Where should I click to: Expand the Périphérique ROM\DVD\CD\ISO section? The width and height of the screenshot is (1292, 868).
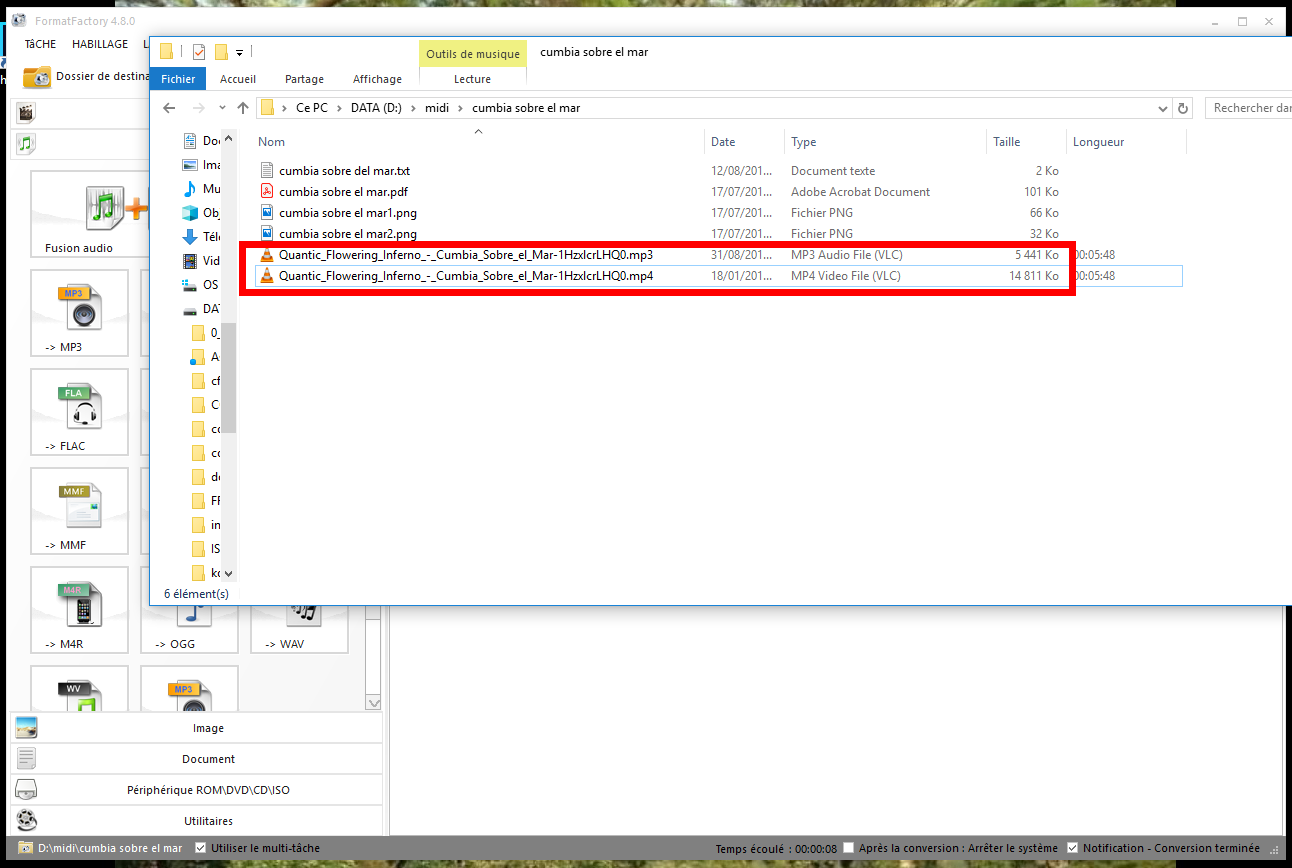point(208,790)
